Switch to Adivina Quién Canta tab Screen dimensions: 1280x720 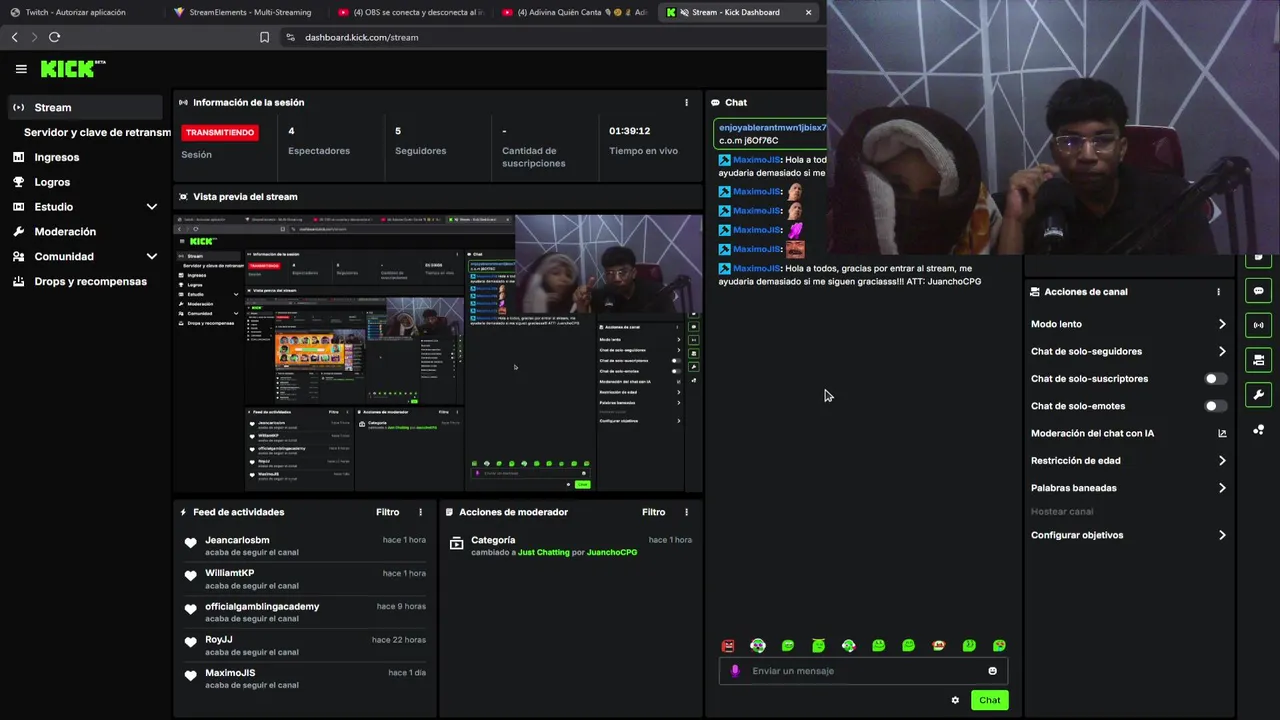tap(575, 12)
